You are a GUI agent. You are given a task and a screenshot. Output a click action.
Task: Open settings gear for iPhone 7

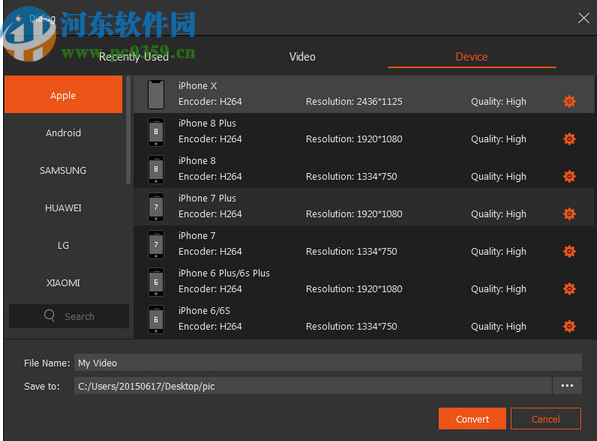569,251
